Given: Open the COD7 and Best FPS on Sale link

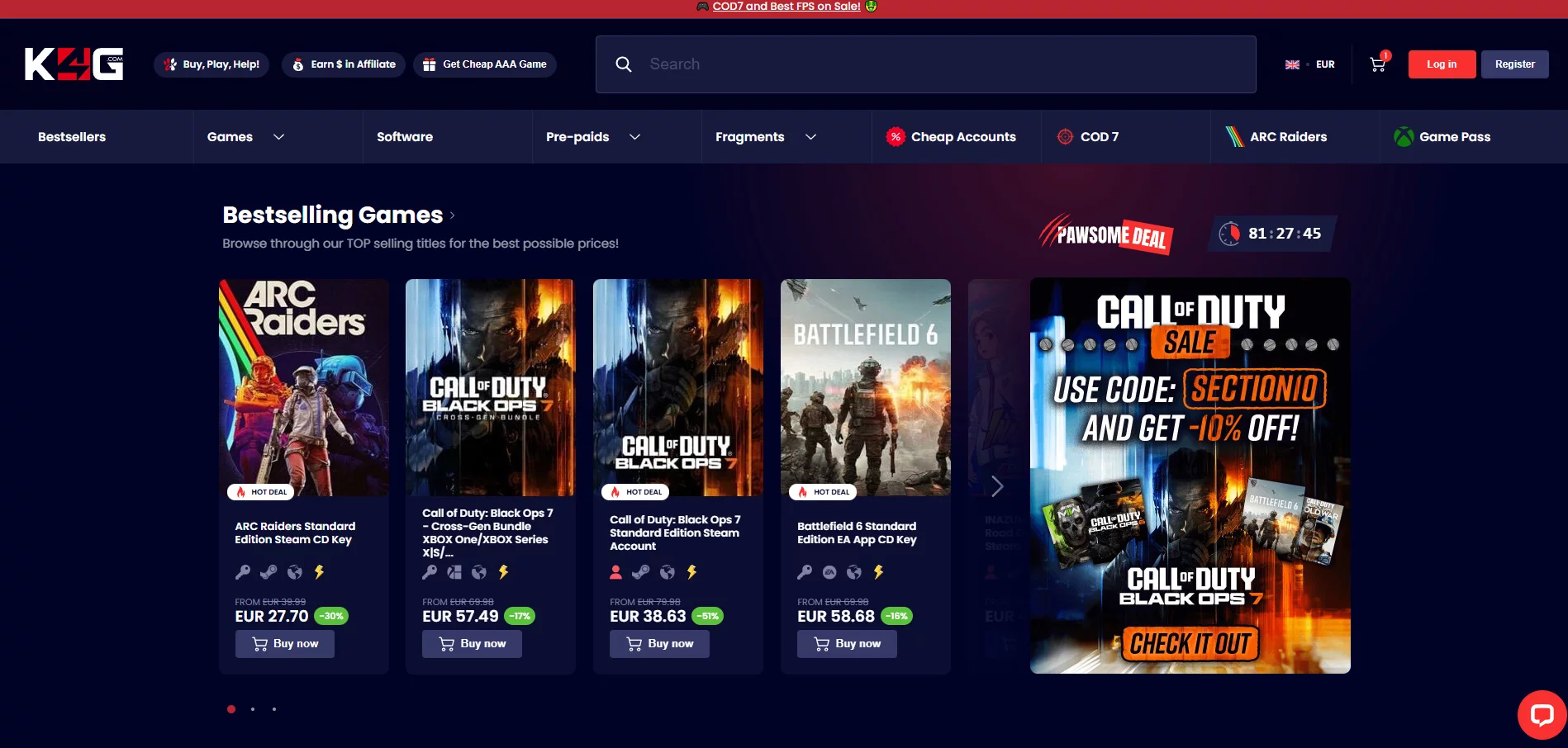Looking at the screenshot, I should tap(786, 7).
